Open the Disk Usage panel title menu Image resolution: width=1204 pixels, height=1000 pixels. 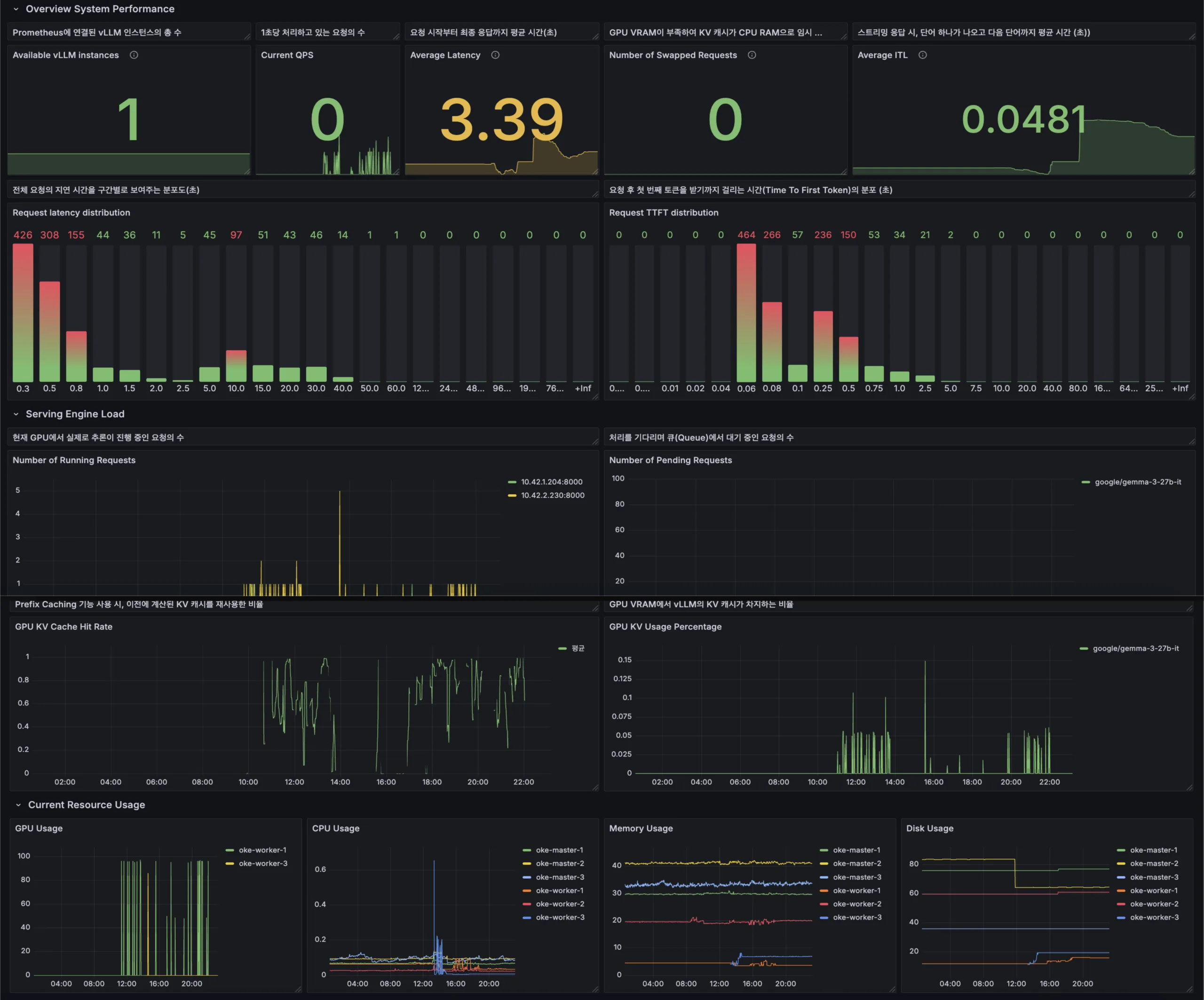tap(929, 828)
